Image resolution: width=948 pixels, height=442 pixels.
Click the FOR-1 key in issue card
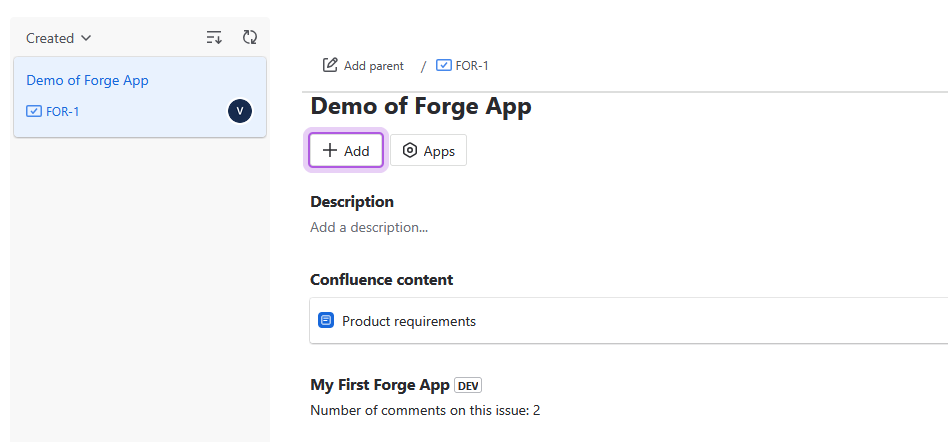pos(62,111)
